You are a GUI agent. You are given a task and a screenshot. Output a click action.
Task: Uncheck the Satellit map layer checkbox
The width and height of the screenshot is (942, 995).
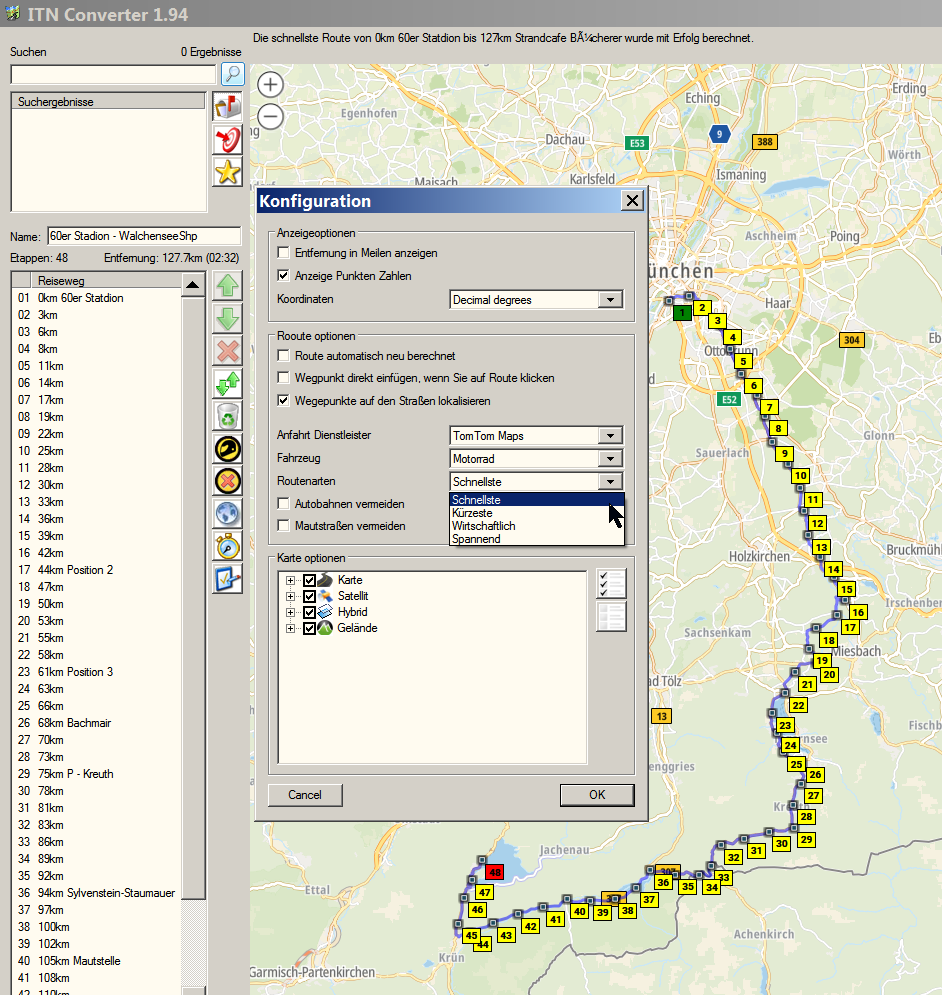click(x=309, y=596)
